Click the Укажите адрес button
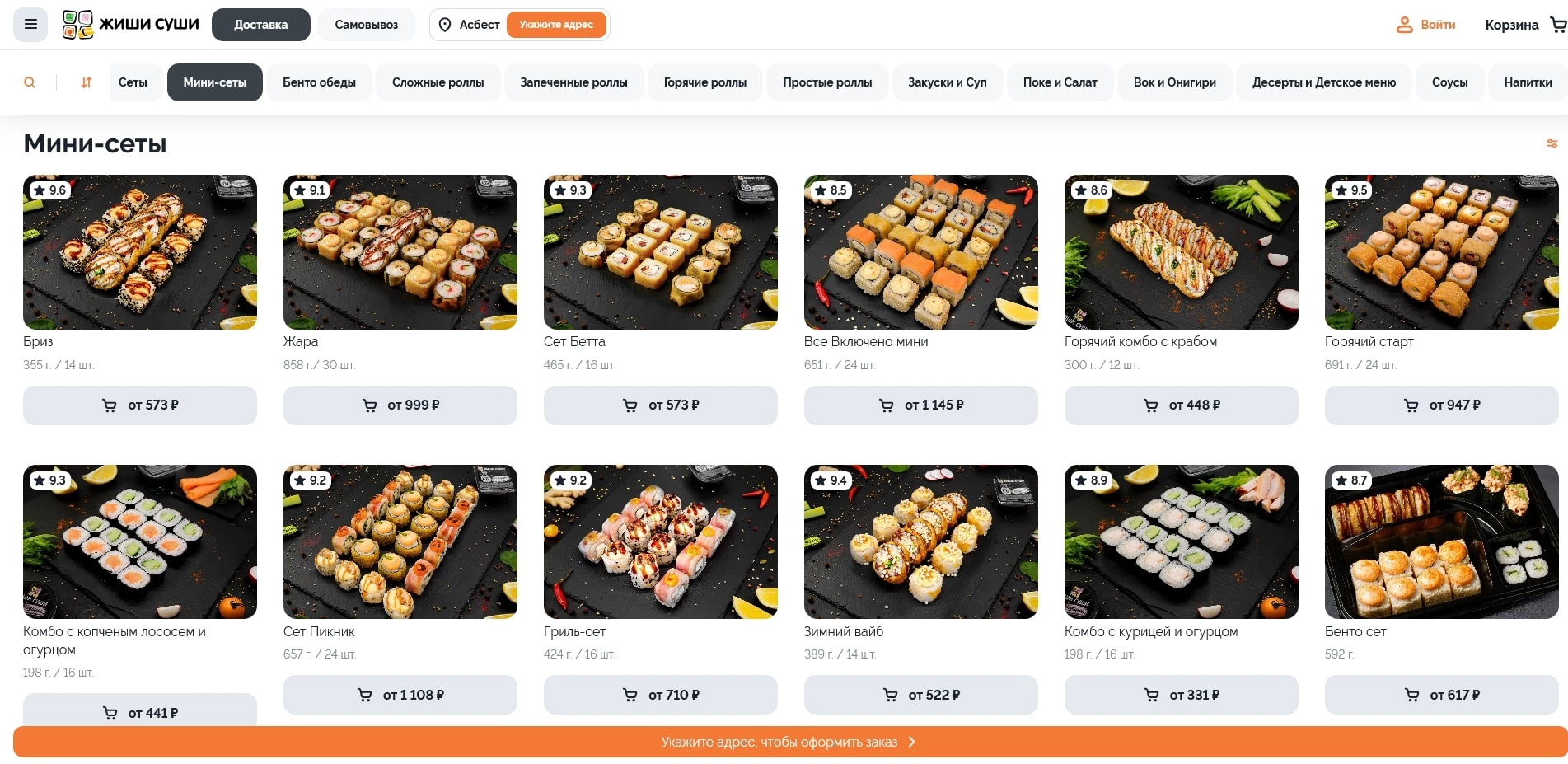 (x=556, y=25)
